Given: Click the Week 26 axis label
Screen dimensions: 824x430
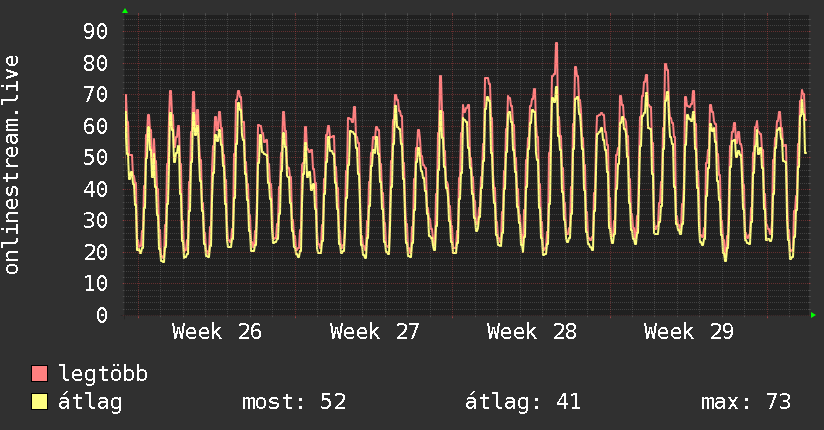Looking at the screenshot, I should coord(217,331).
